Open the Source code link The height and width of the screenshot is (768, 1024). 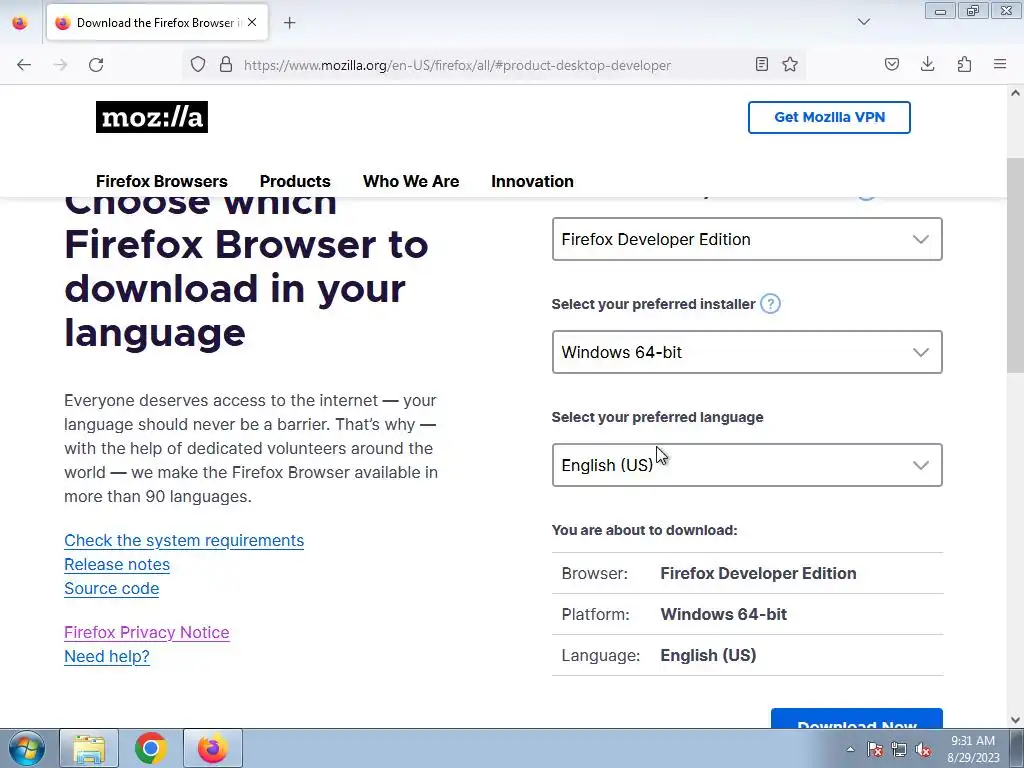point(112,589)
